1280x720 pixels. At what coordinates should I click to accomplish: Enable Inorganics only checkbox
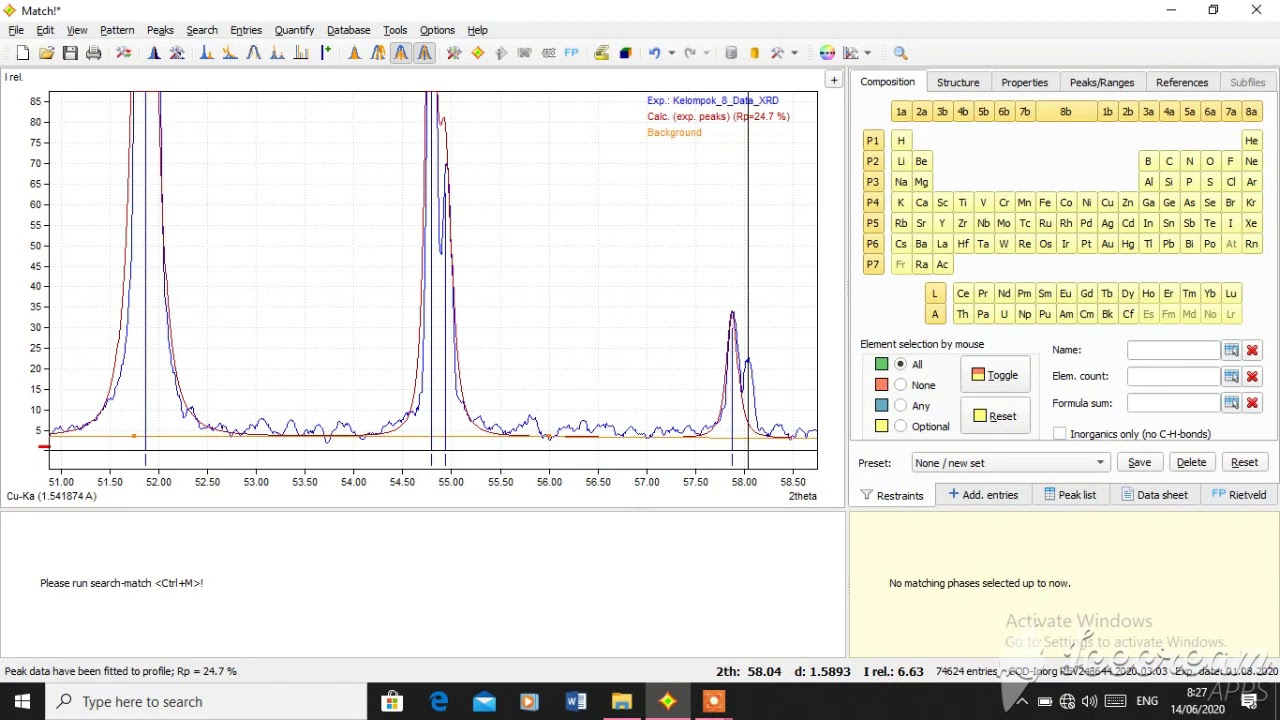tap(1060, 434)
